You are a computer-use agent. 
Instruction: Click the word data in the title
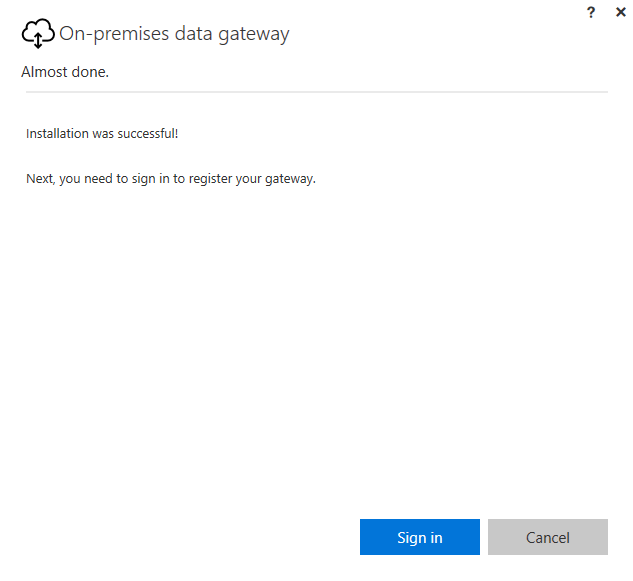[193, 34]
